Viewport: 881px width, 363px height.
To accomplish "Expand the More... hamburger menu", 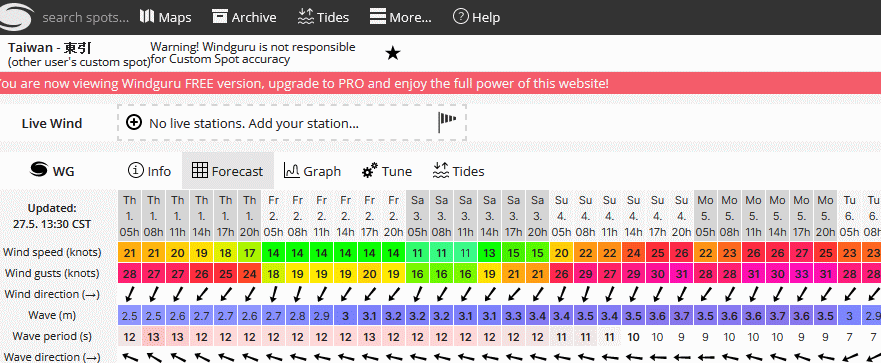I will [x=378, y=17].
